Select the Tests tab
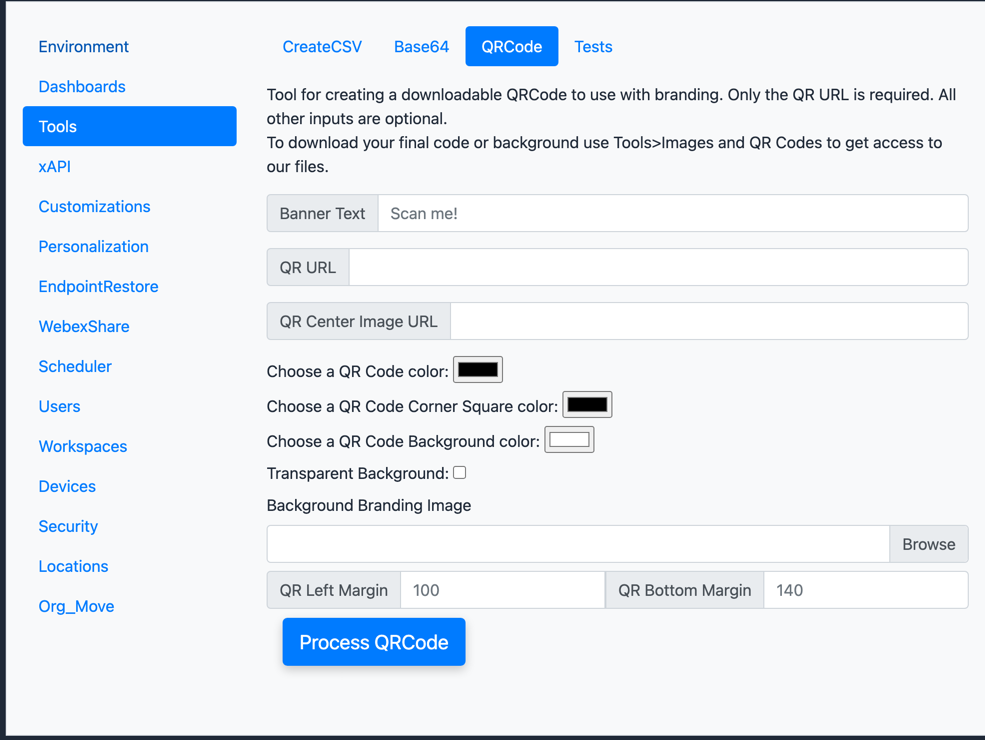Screen dimensions: 985x740 click(x=593, y=47)
